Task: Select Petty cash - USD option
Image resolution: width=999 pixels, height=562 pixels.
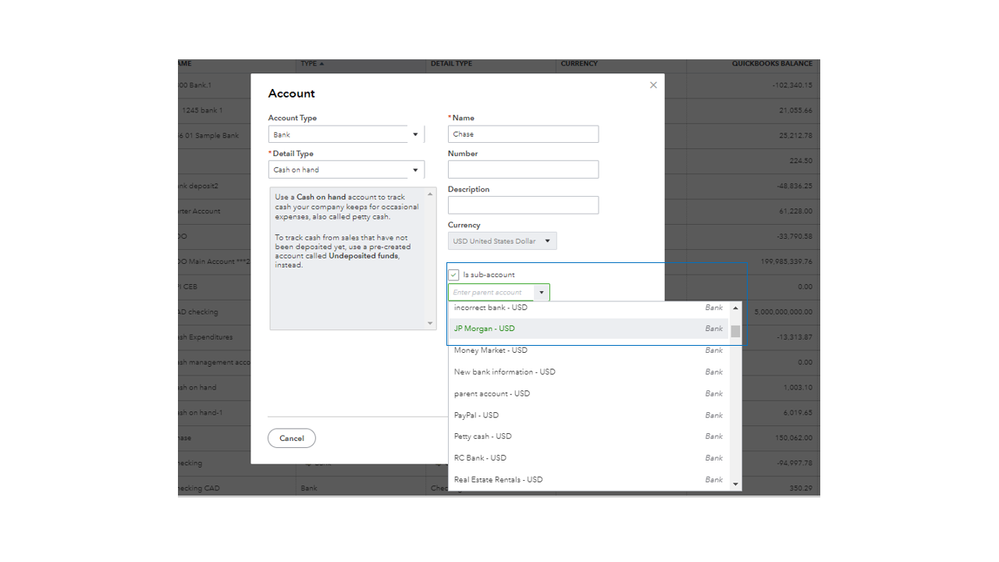Action: [589, 436]
